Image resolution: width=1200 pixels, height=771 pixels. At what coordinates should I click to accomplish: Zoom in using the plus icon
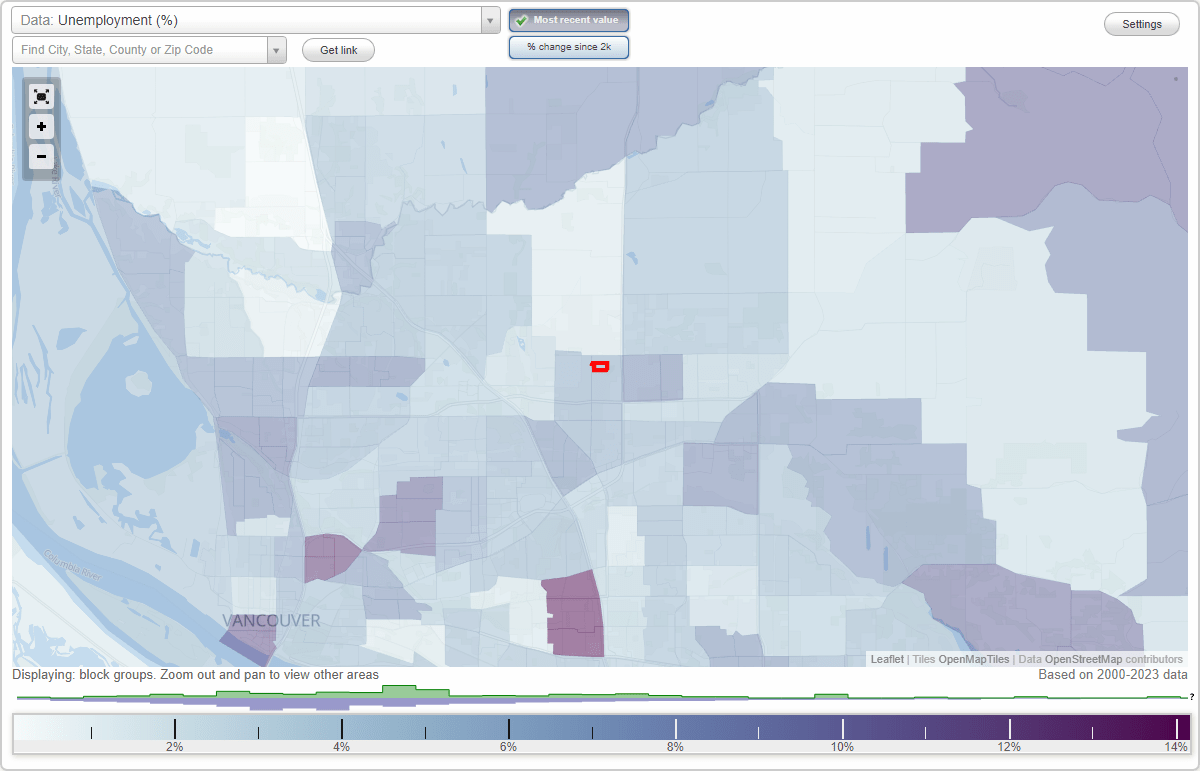[41, 127]
